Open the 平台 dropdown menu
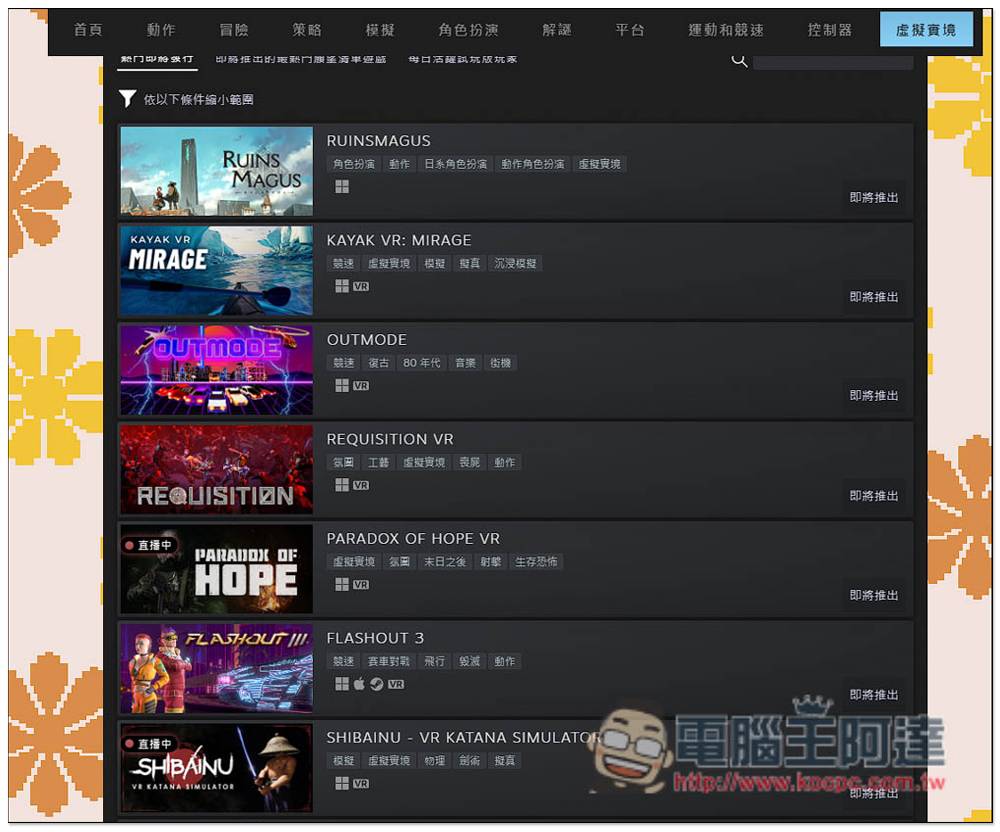Image resolution: width=1000 pixels, height=832 pixels. click(x=630, y=30)
